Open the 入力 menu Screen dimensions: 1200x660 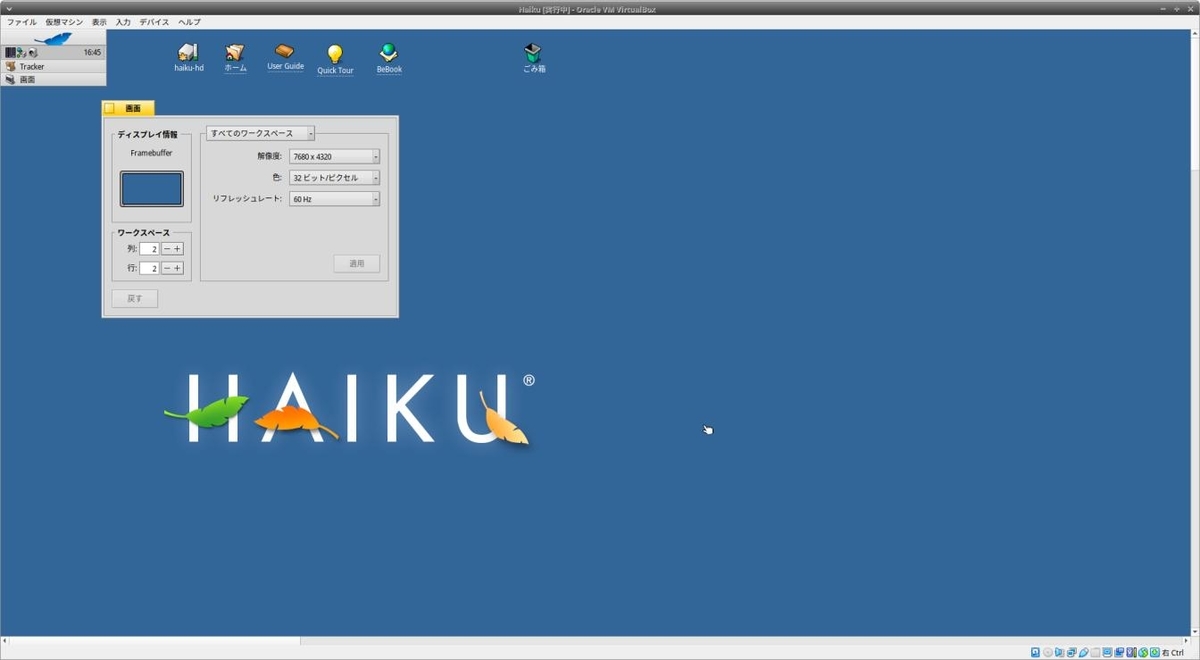123,21
